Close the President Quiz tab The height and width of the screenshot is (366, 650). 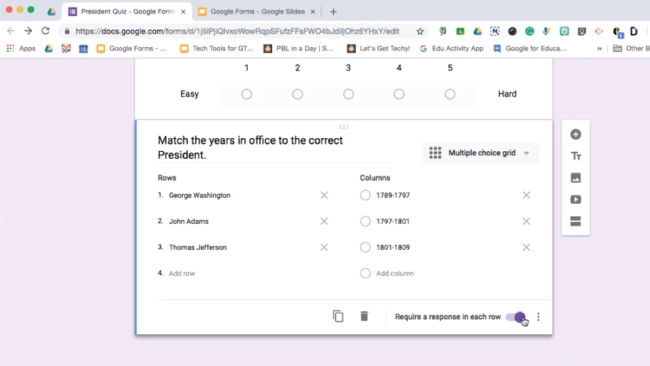183,12
